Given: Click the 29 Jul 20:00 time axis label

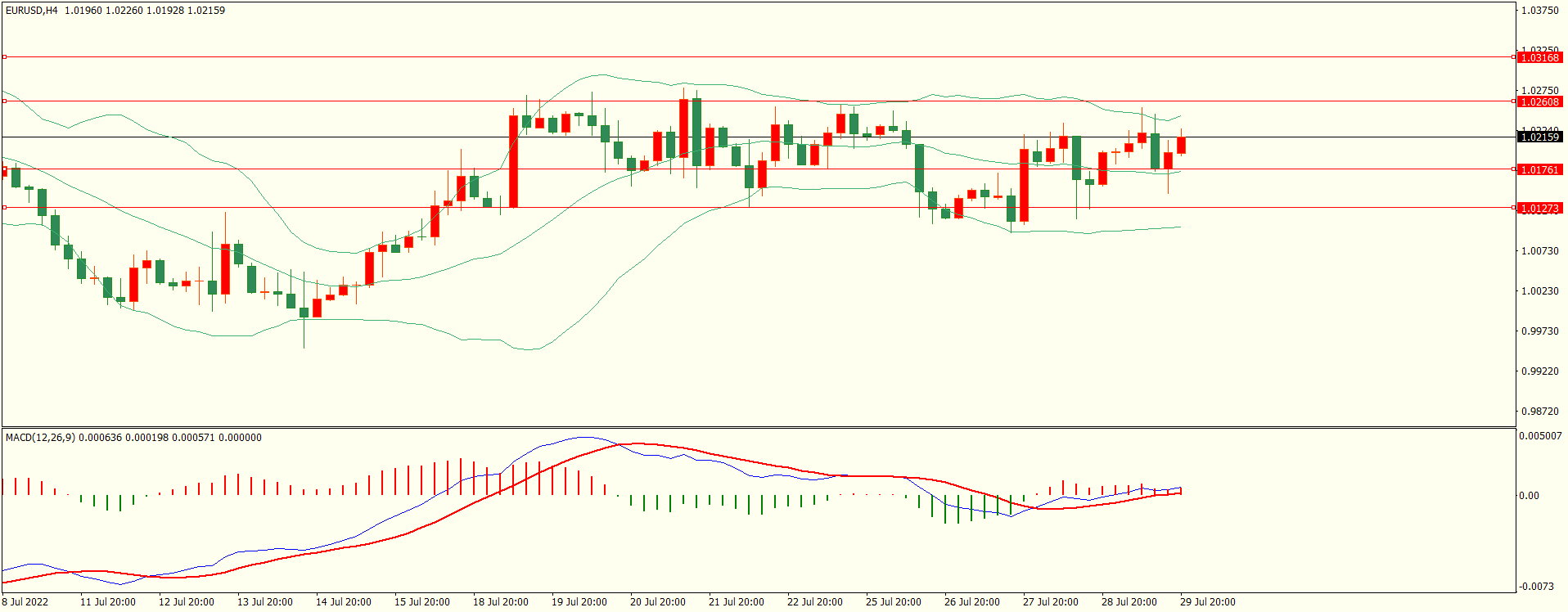Looking at the screenshot, I should pyautogui.click(x=1207, y=602).
